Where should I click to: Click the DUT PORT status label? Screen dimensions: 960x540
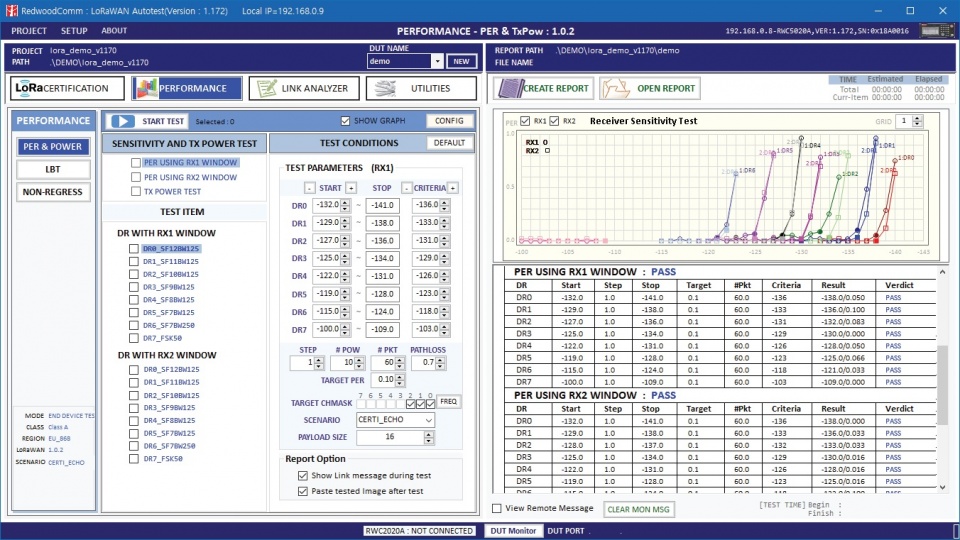(x=566, y=531)
